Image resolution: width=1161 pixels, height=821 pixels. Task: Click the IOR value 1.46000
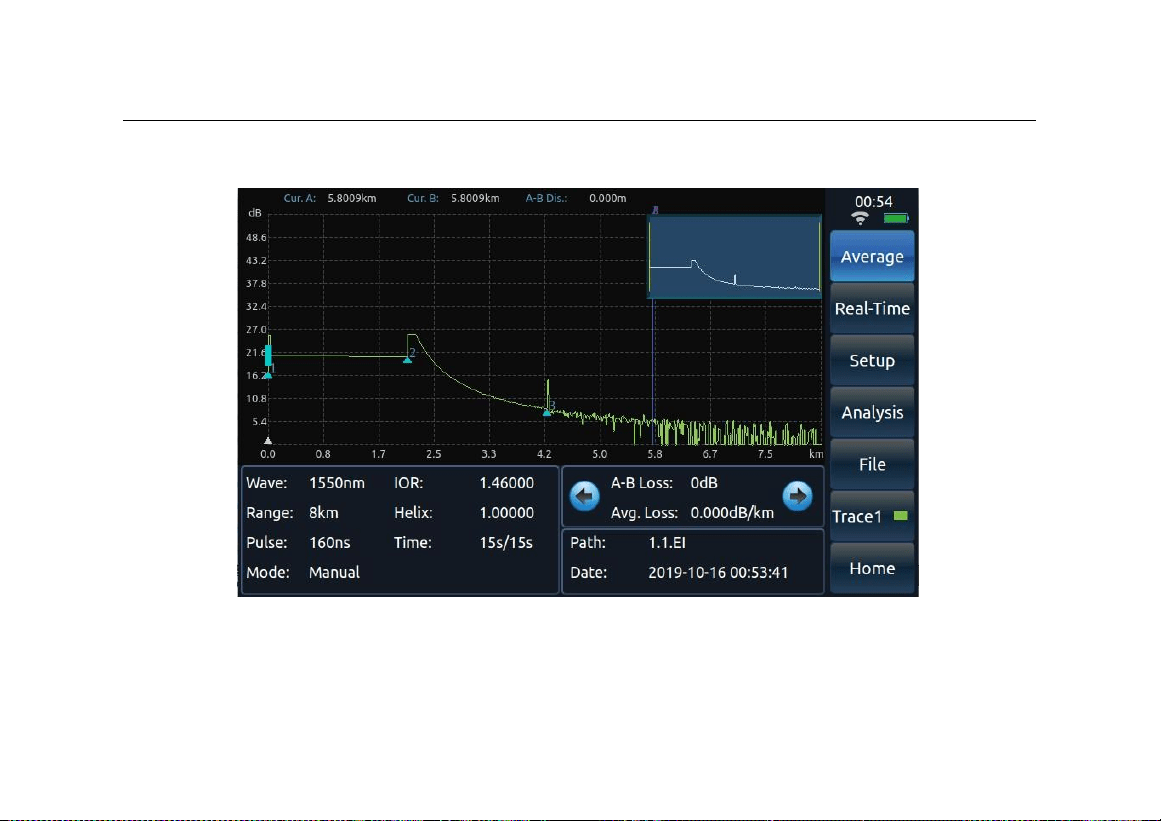click(506, 483)
